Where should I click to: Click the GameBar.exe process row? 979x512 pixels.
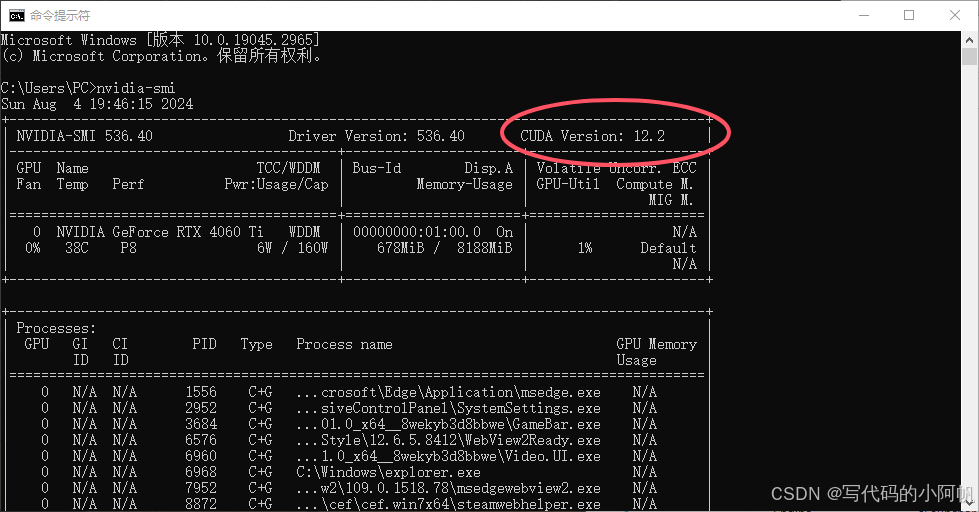point(348,425)
